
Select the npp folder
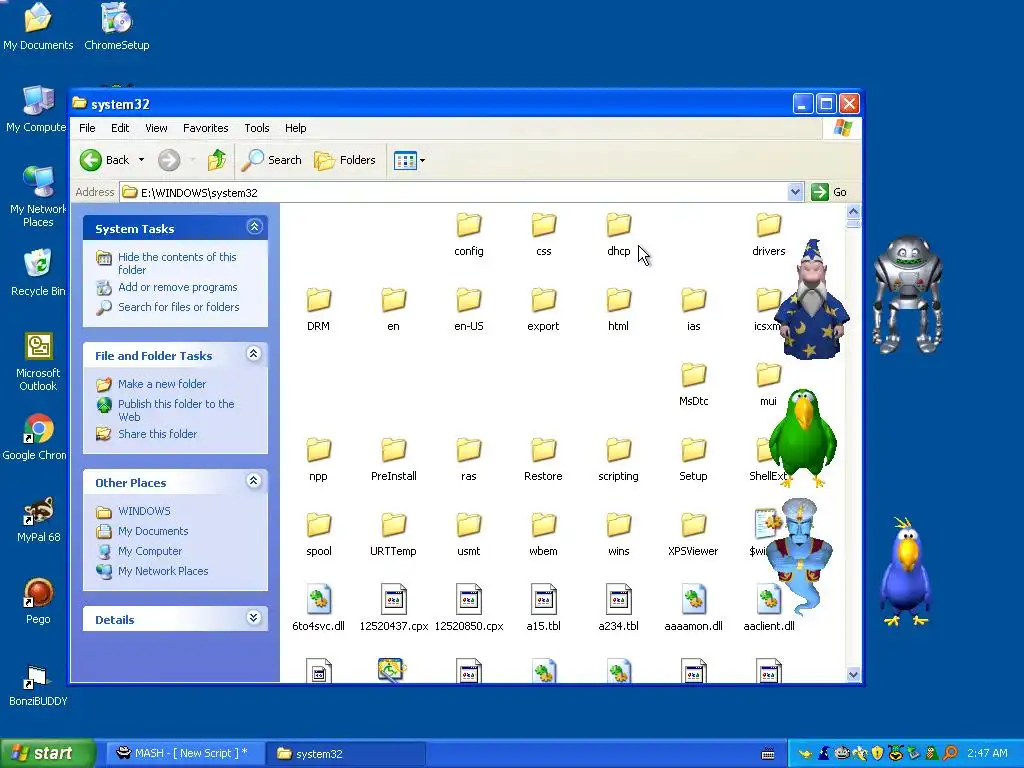318,459
